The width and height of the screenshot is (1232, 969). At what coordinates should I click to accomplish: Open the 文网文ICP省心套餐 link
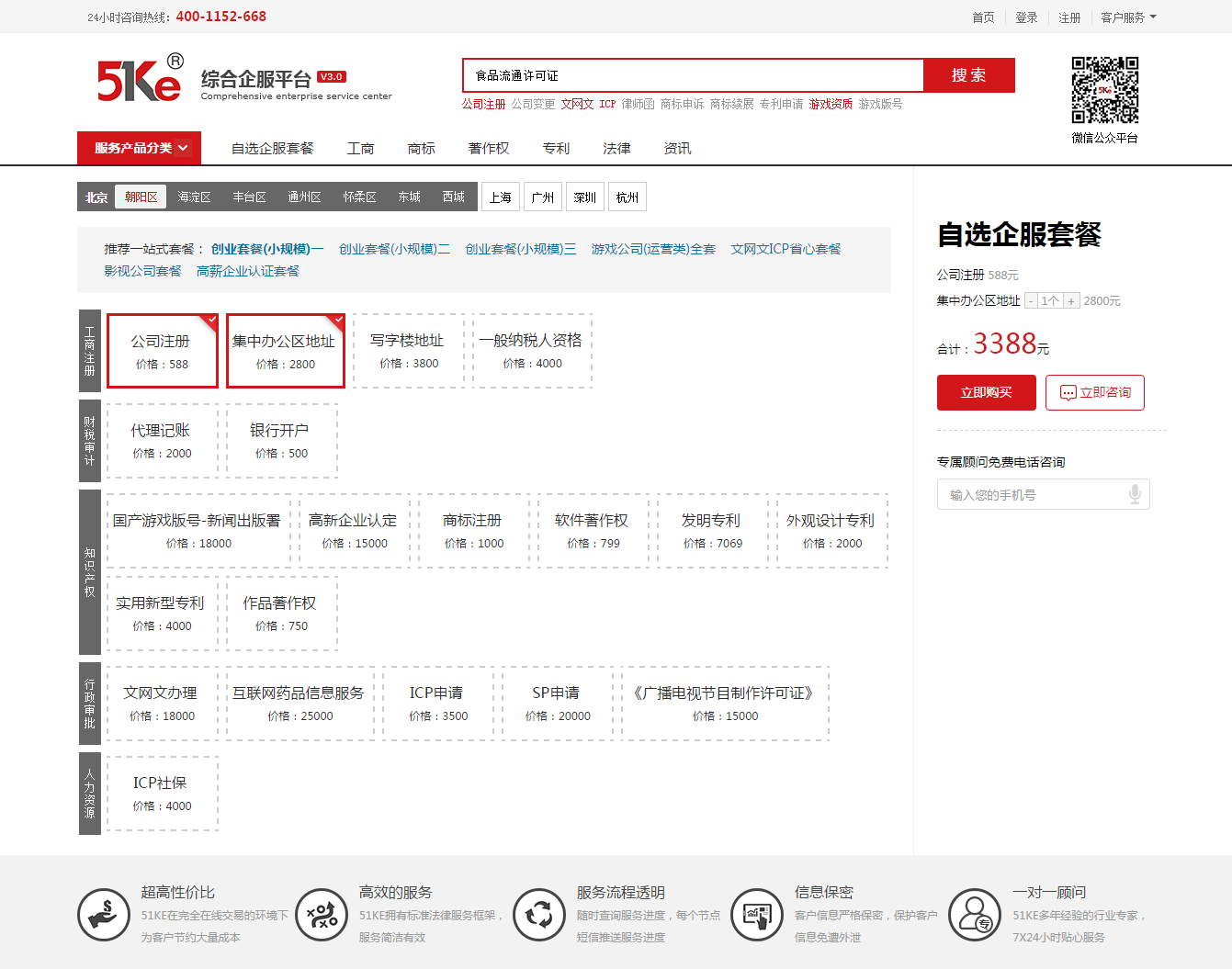click(x=786, y=249)
